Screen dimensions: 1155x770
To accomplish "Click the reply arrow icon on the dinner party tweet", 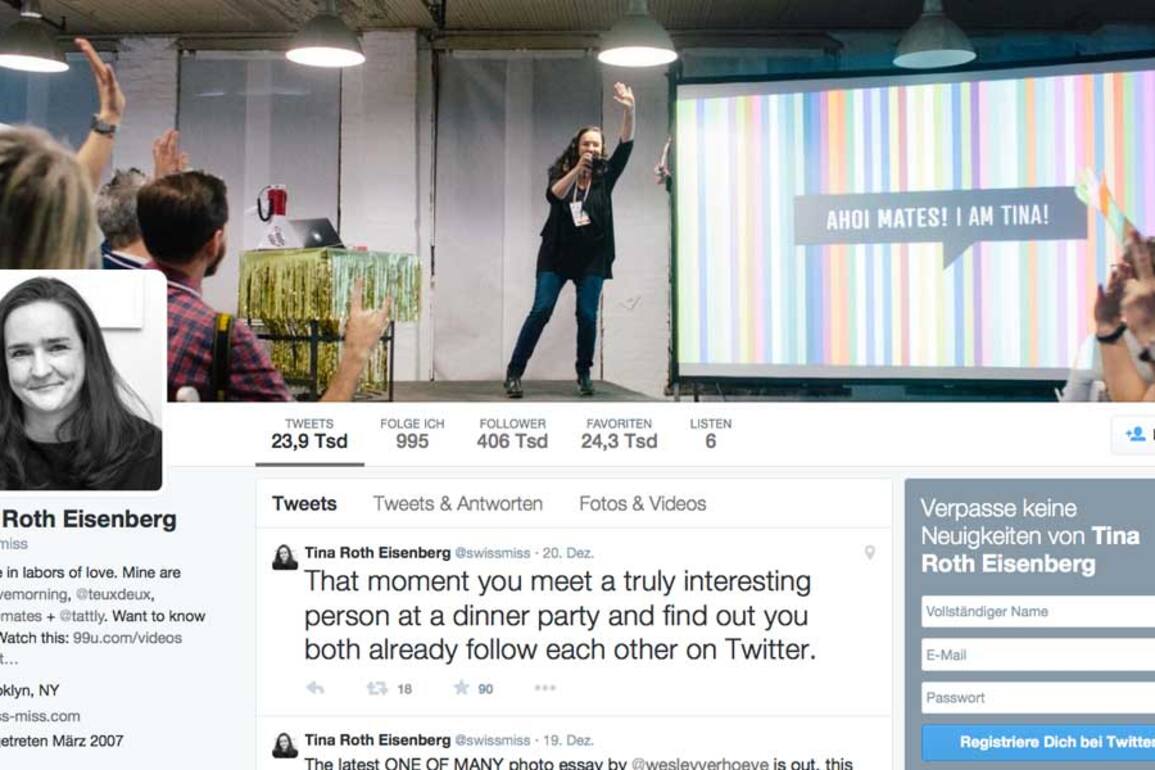I will [x=315, y=688].
